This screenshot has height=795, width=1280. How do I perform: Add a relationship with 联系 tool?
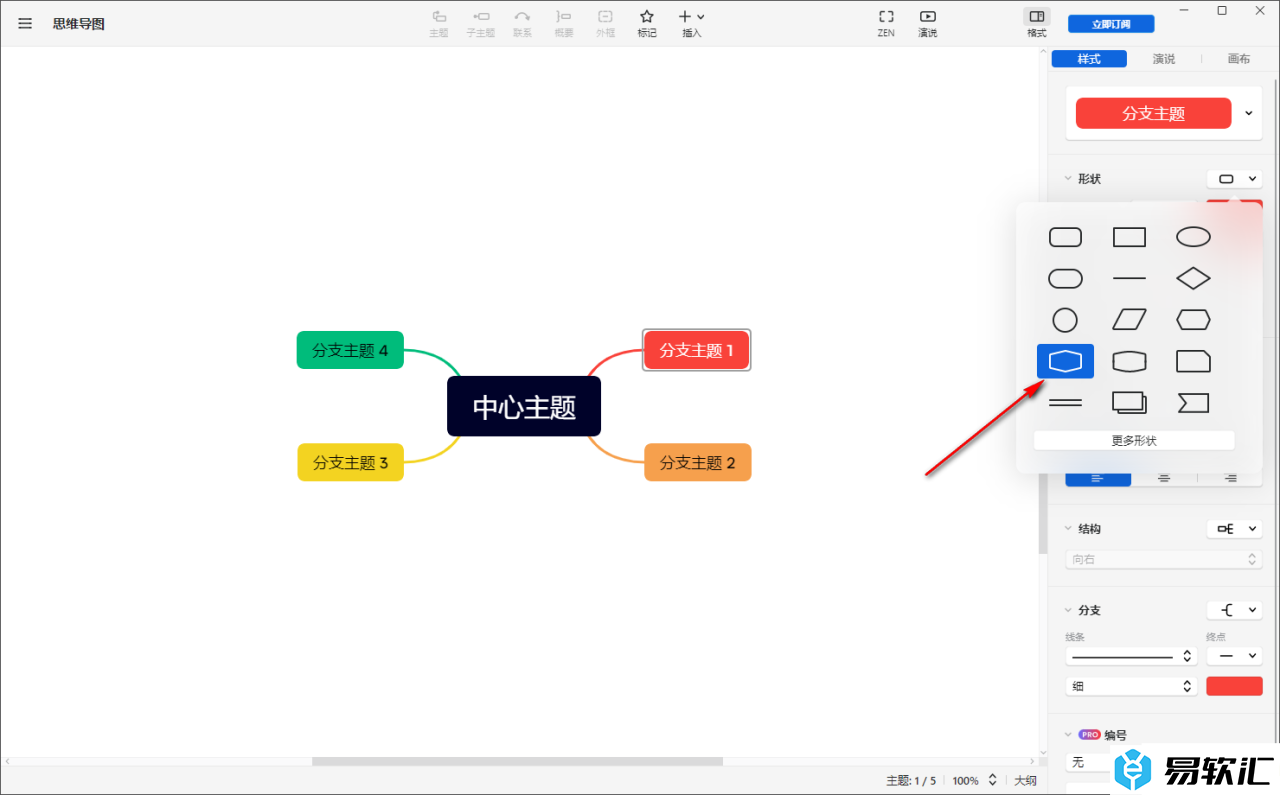[x=522, y=23]
